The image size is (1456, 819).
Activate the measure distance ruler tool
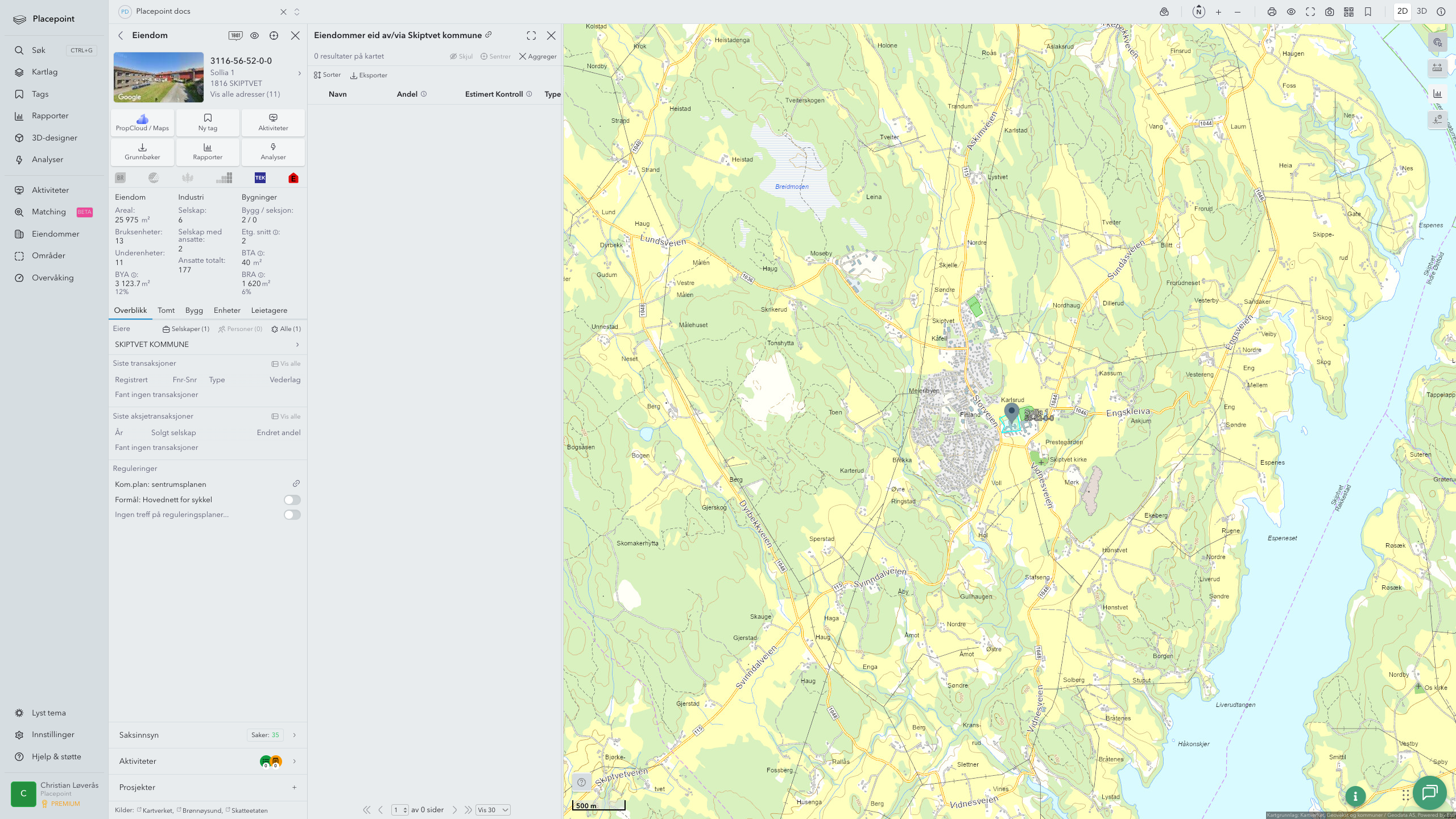tap(1438, 68)
